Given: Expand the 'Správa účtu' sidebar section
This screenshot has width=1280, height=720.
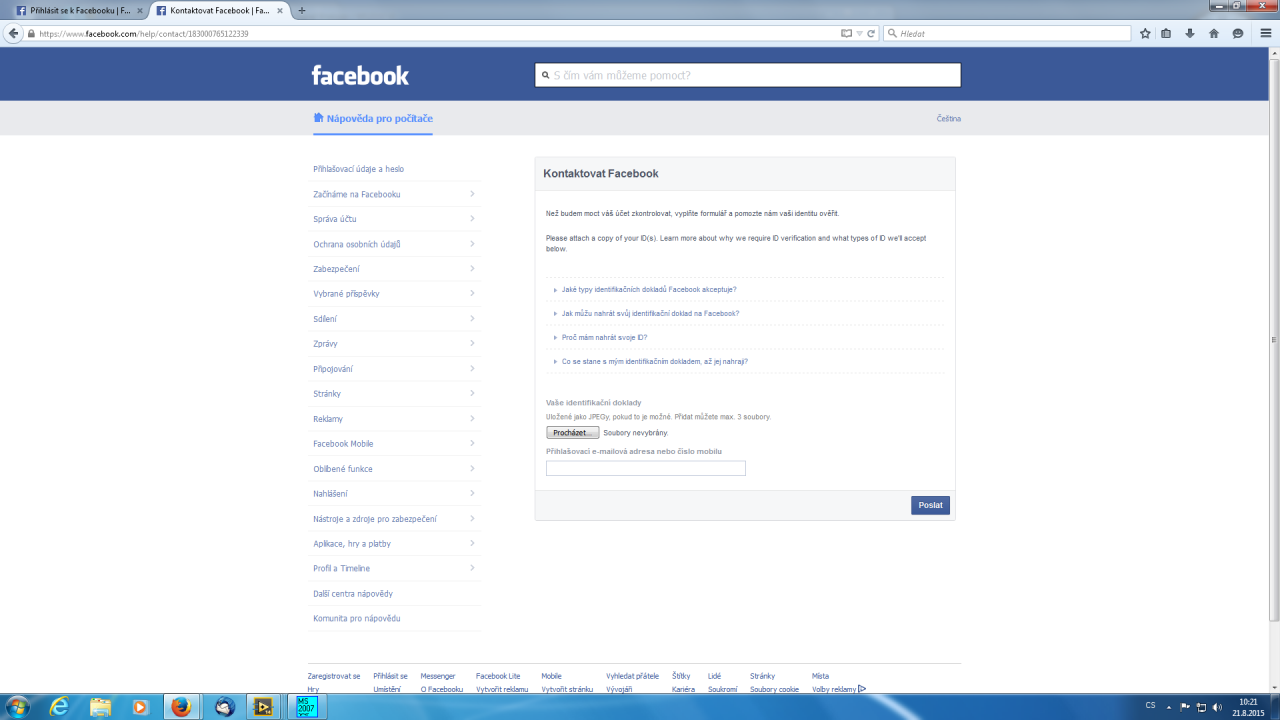Looking at the screenshot, I should pos(395,219).
